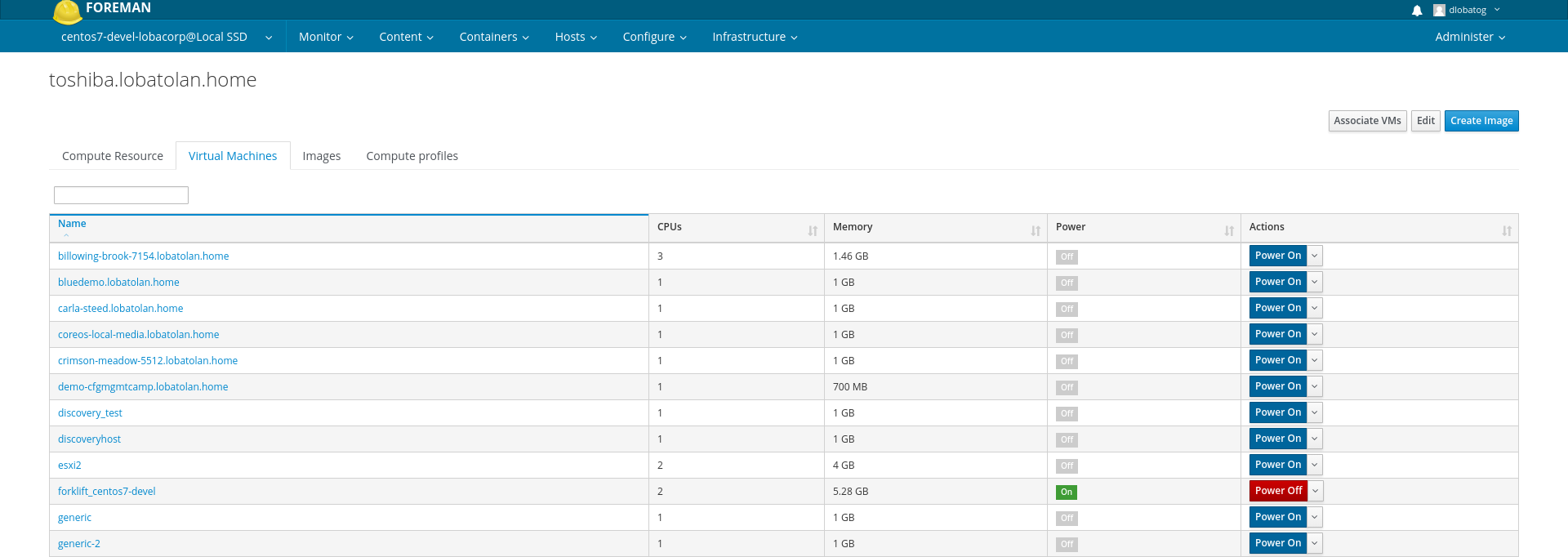
Task: Open the Containers menu
Action: 494,37
